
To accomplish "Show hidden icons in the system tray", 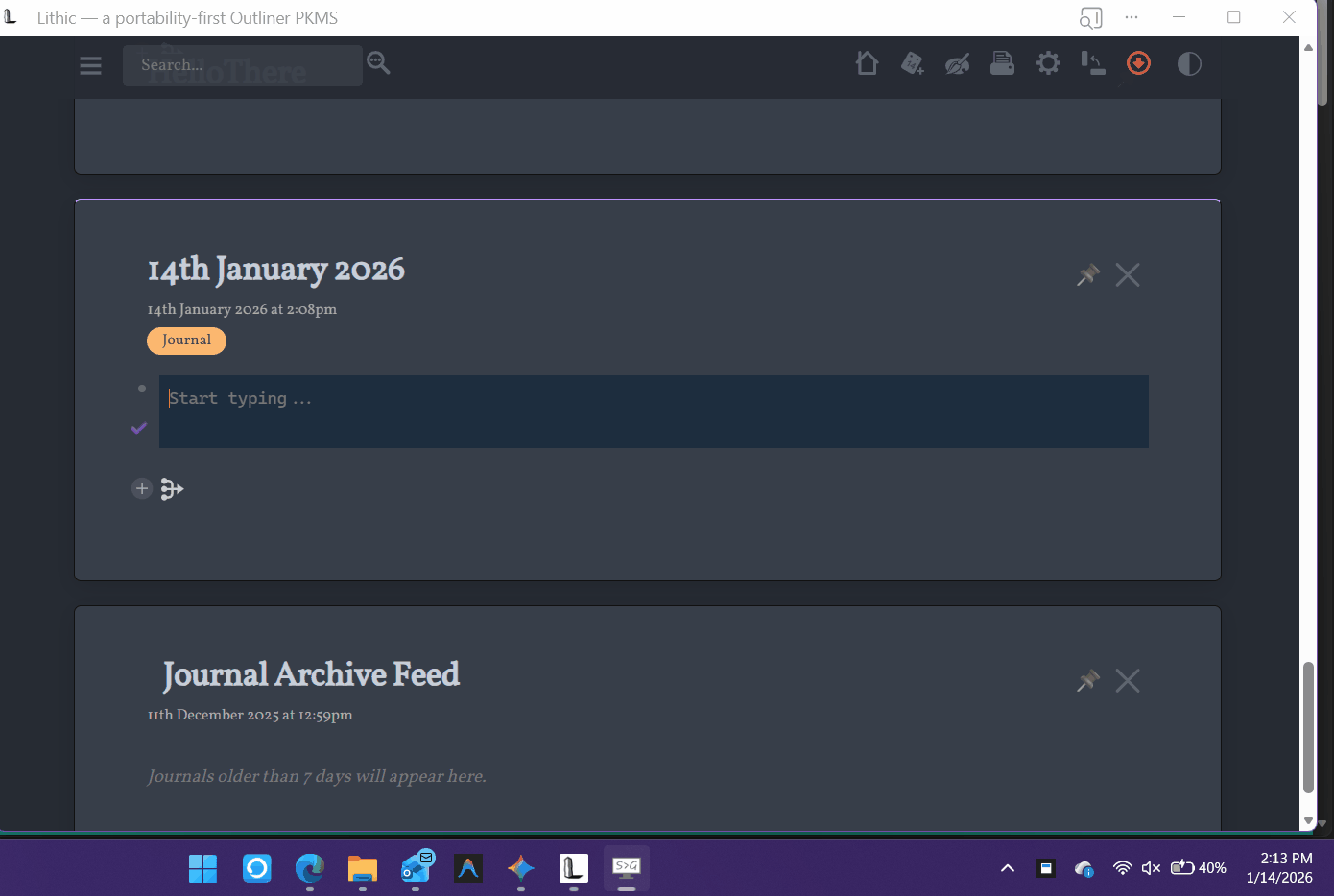I will point(1008,868).
